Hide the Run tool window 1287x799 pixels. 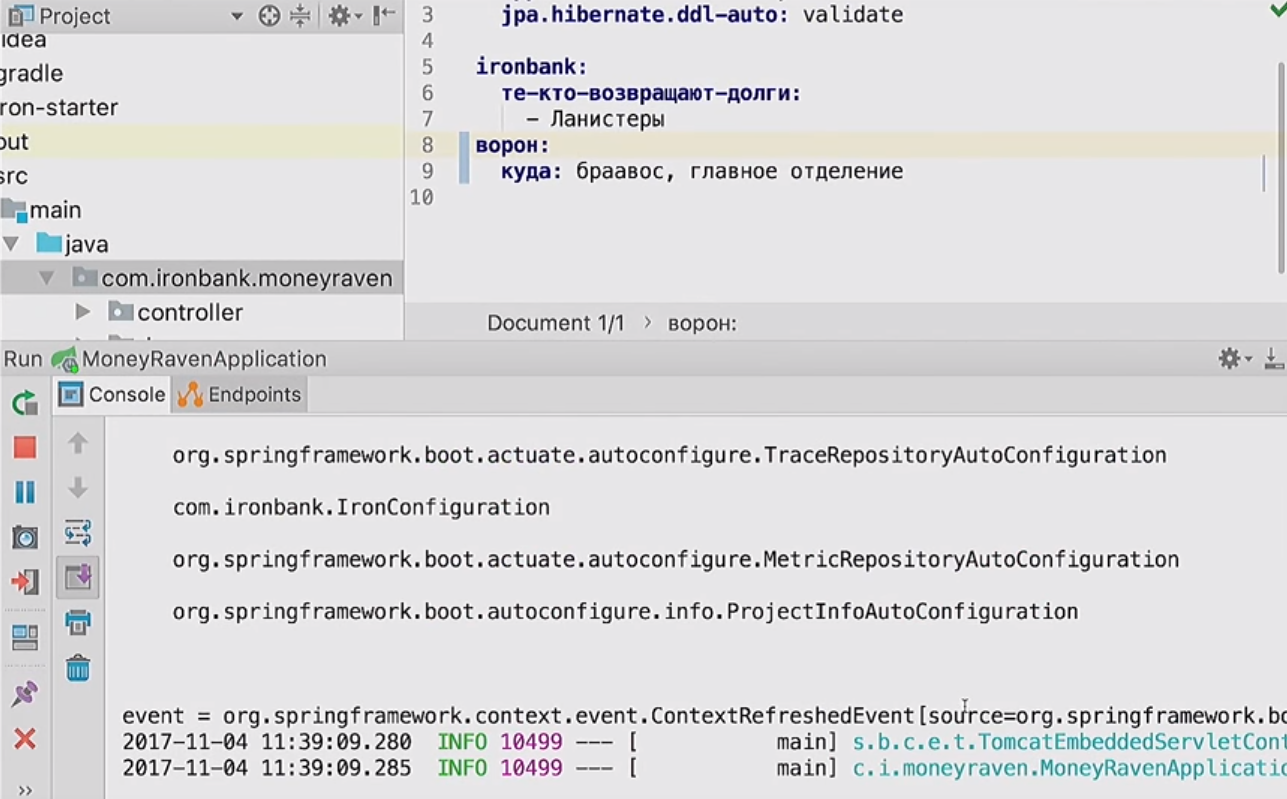pos(1274,359)
